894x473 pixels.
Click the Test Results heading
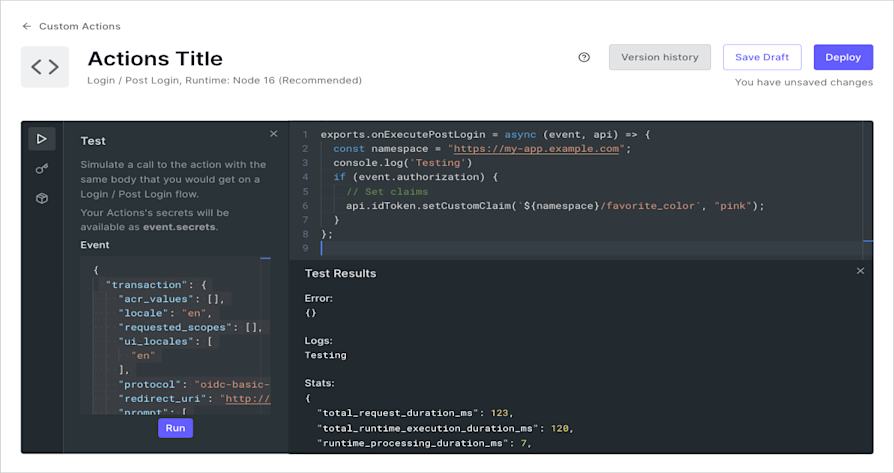click(x=340, y=274)
